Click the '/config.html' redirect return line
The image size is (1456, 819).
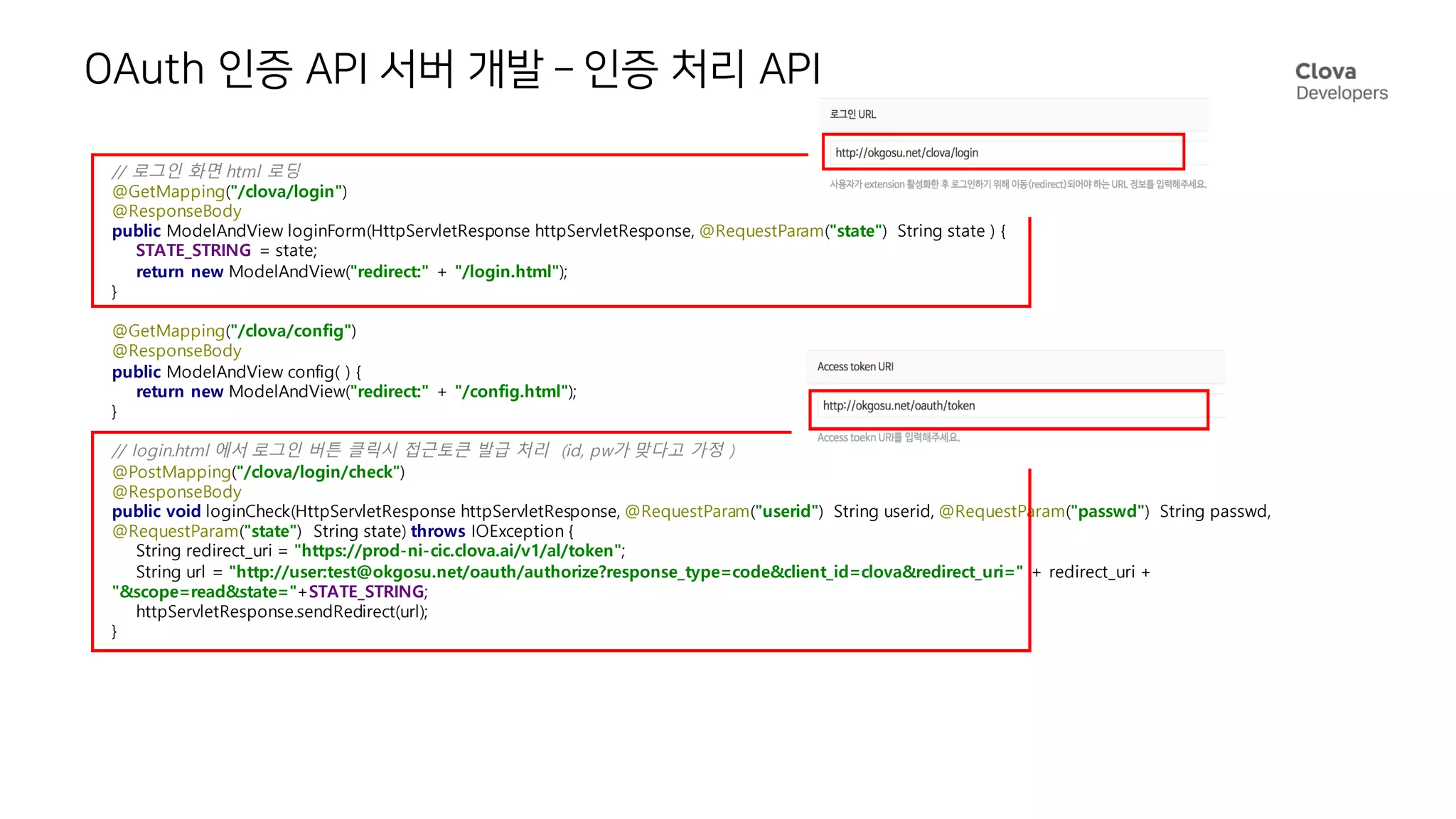pyautogui.click(x=356, y=392)
